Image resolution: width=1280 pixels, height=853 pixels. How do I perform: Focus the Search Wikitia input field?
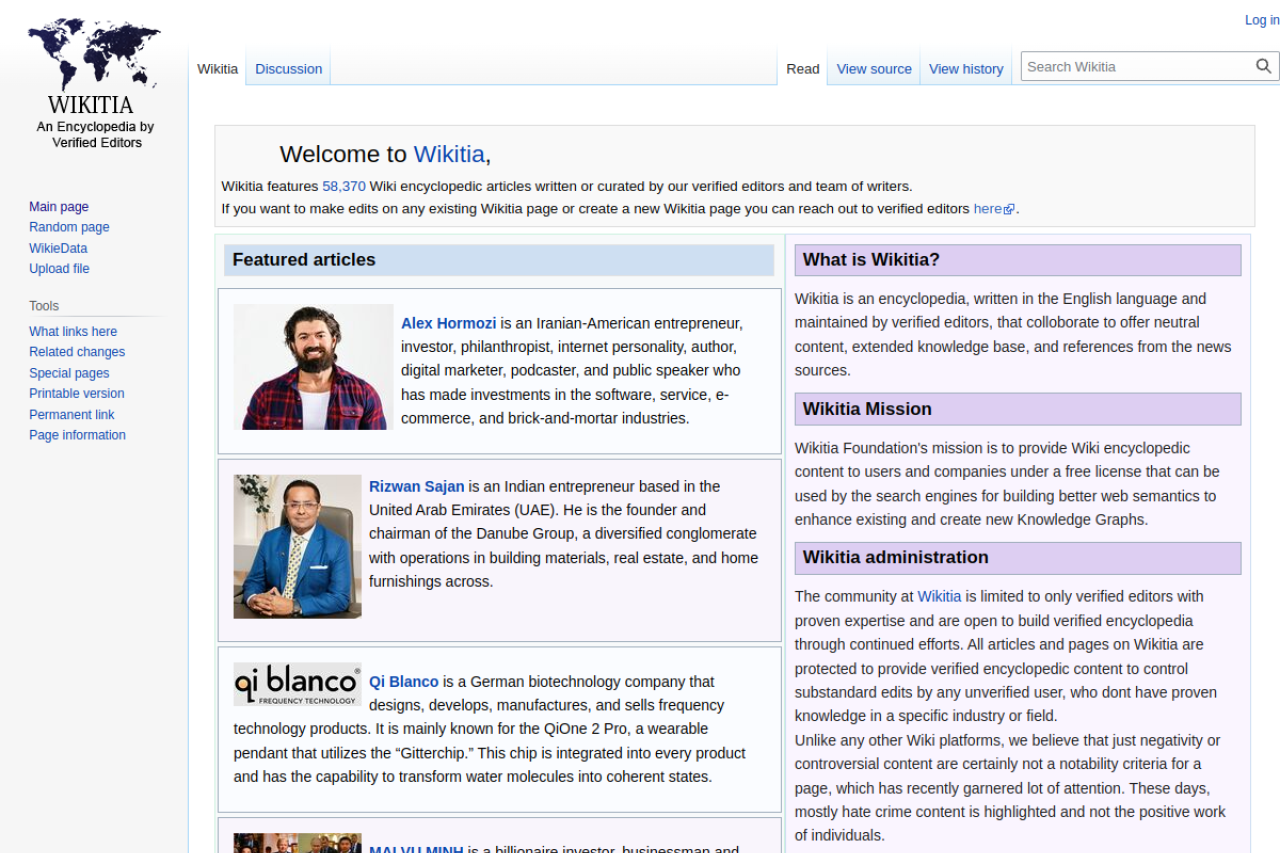tap(1136, 67)
